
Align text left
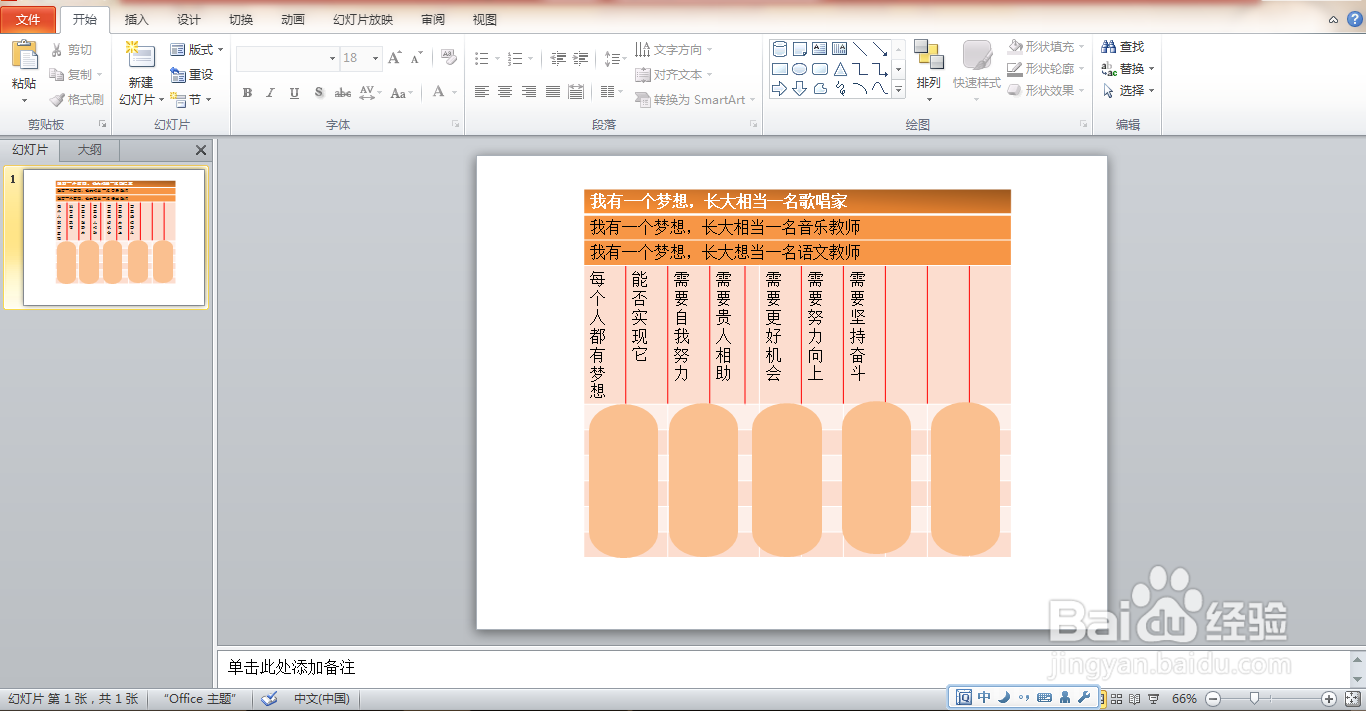[481, 92]
